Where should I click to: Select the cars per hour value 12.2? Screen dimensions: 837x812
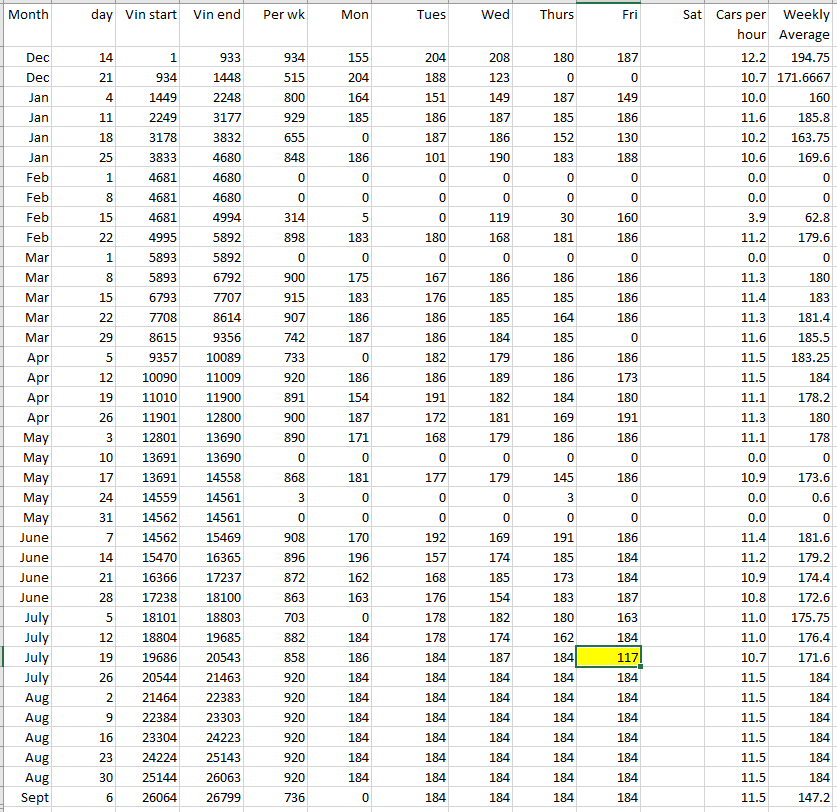pos(740,57)
